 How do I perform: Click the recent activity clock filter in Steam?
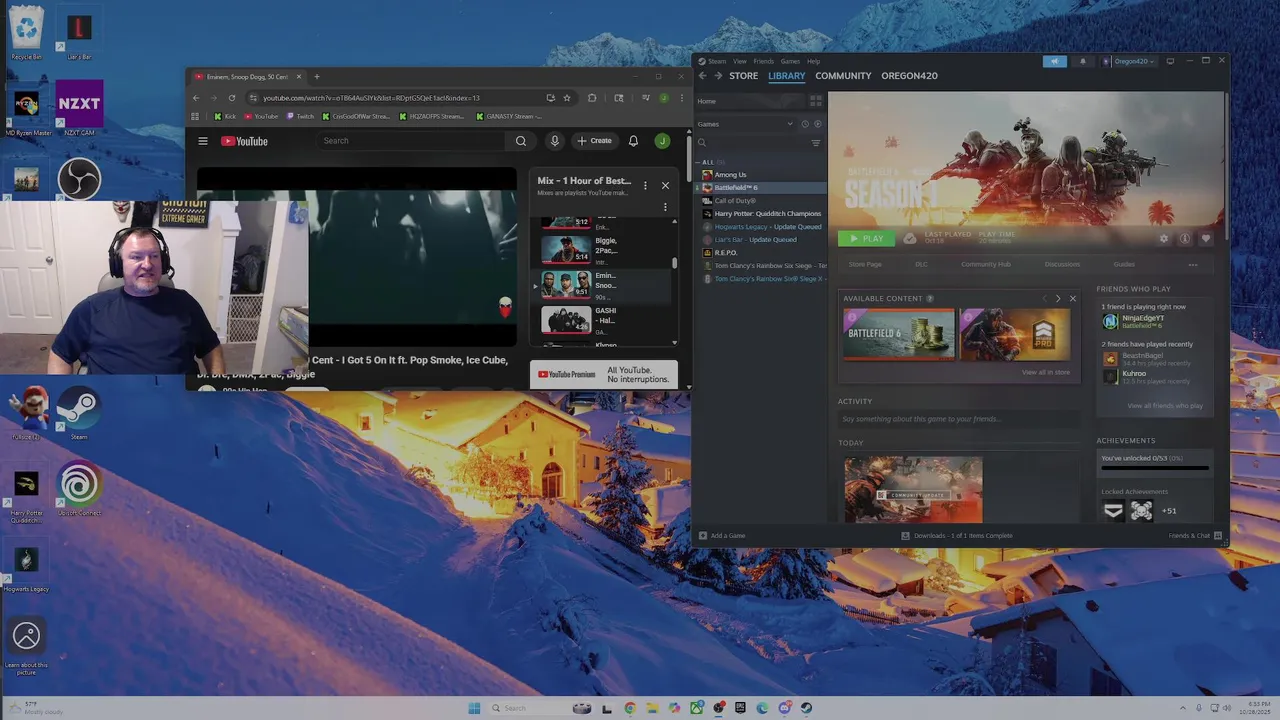[805, 124]
